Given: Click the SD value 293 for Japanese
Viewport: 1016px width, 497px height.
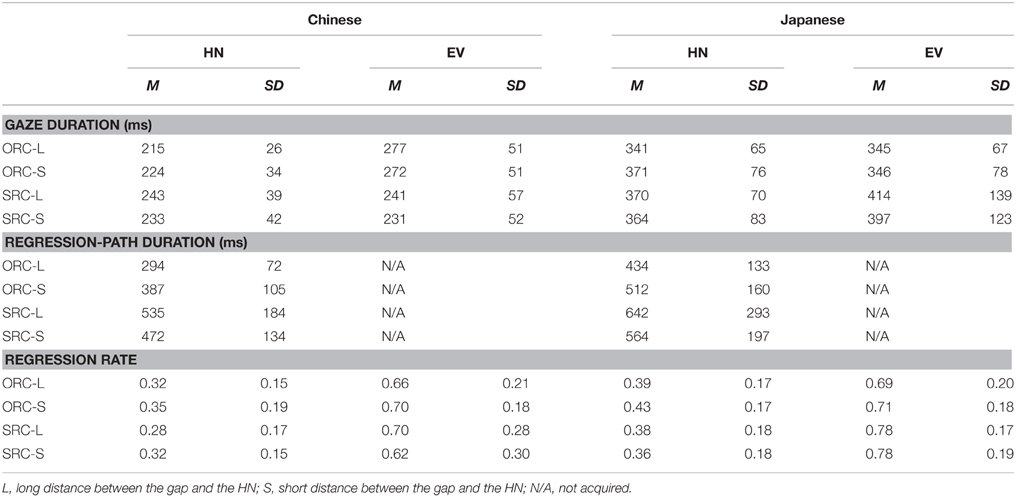Looking at the screenshot, I should (x=758, y=312).
